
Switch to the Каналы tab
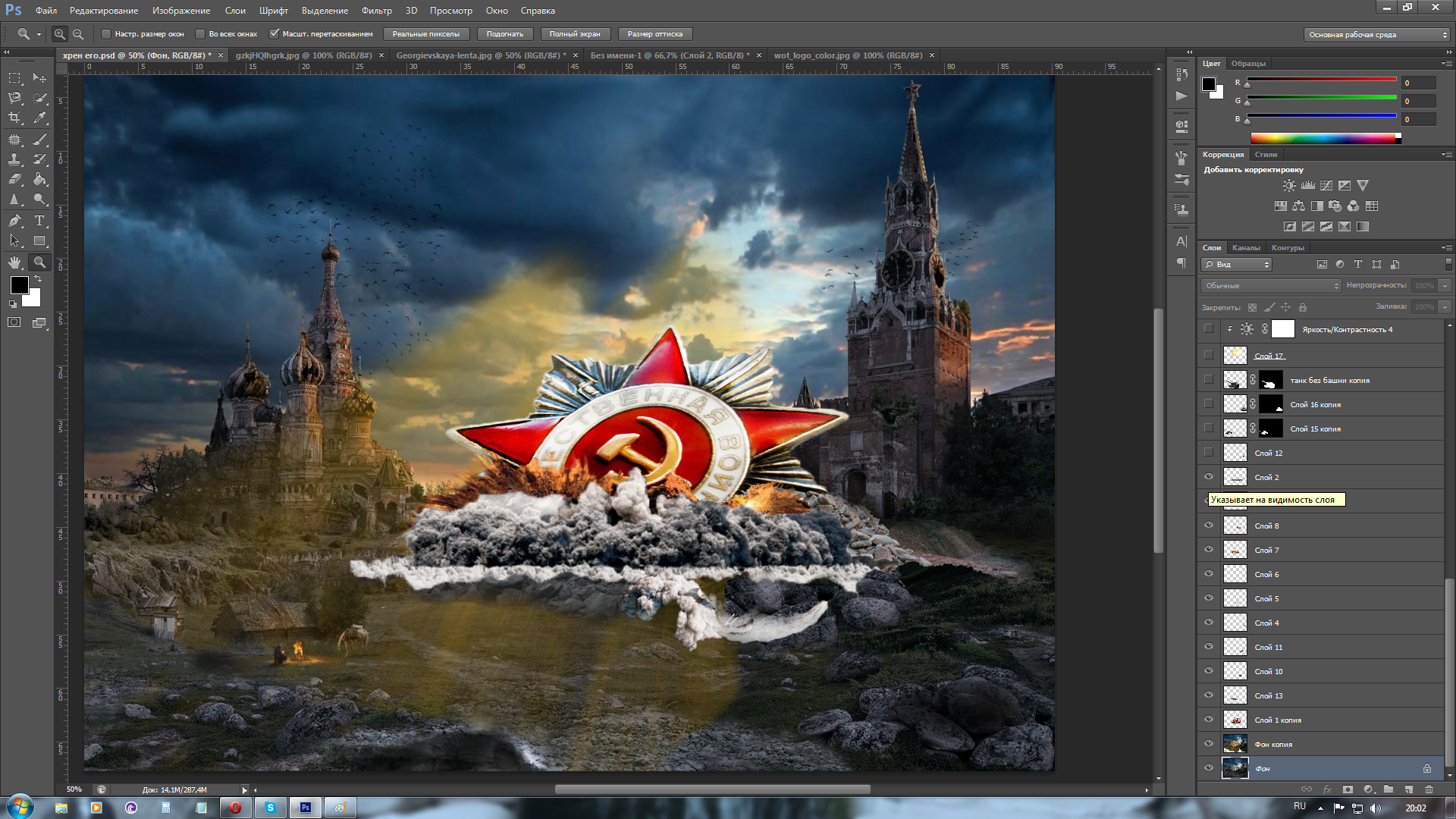click(1246, 248)
